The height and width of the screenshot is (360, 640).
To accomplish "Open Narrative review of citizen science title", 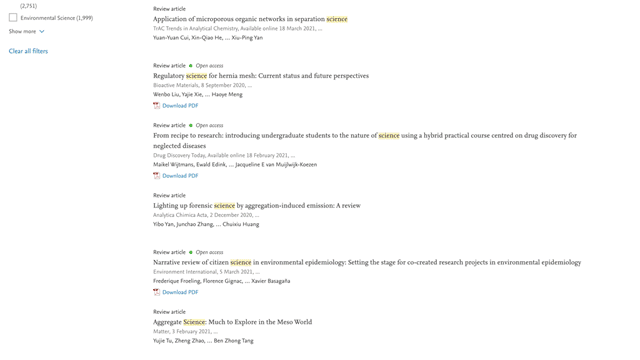I will click(x=367, y=262).
